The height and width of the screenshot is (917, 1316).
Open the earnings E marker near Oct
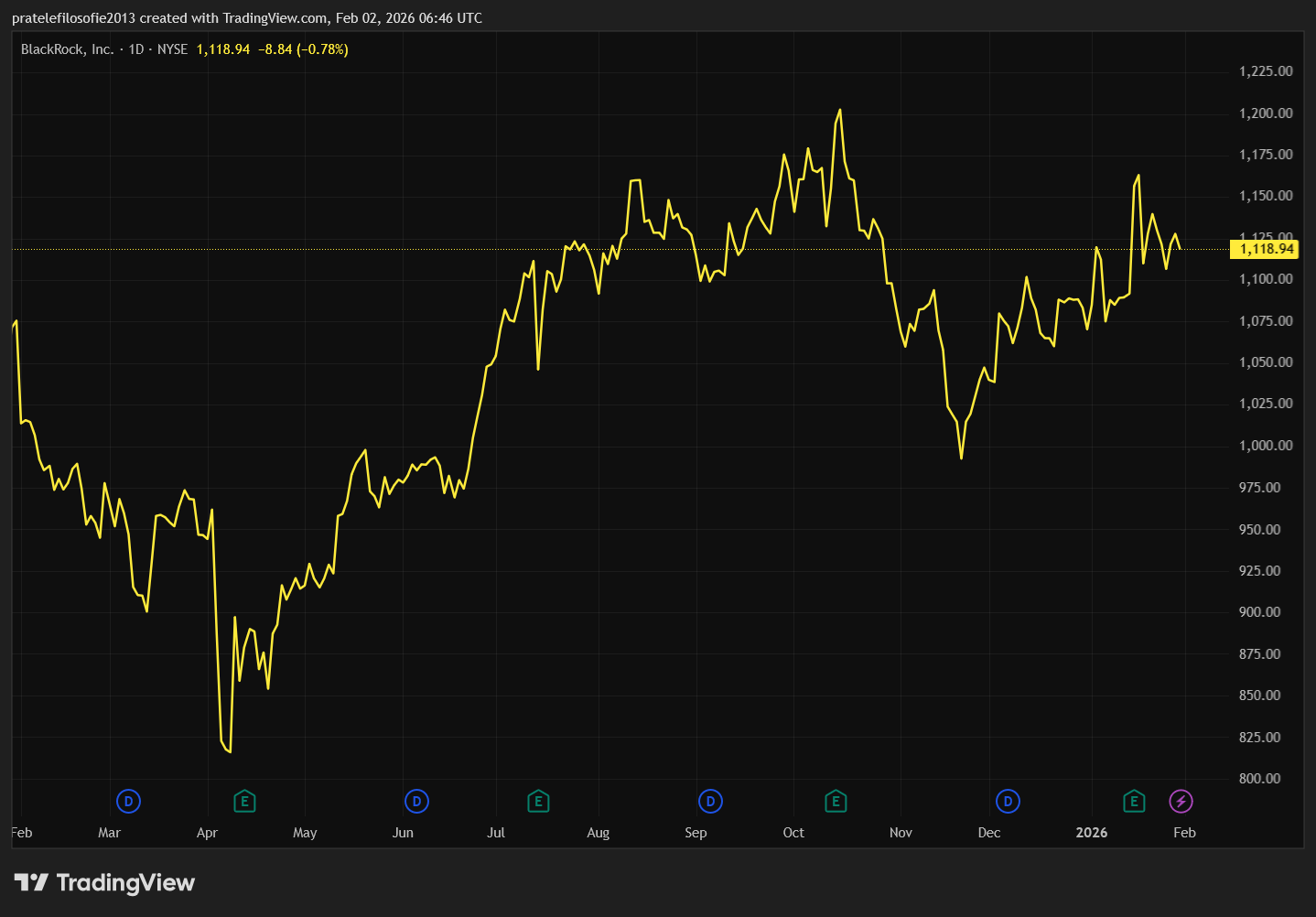tap(836, 802)
